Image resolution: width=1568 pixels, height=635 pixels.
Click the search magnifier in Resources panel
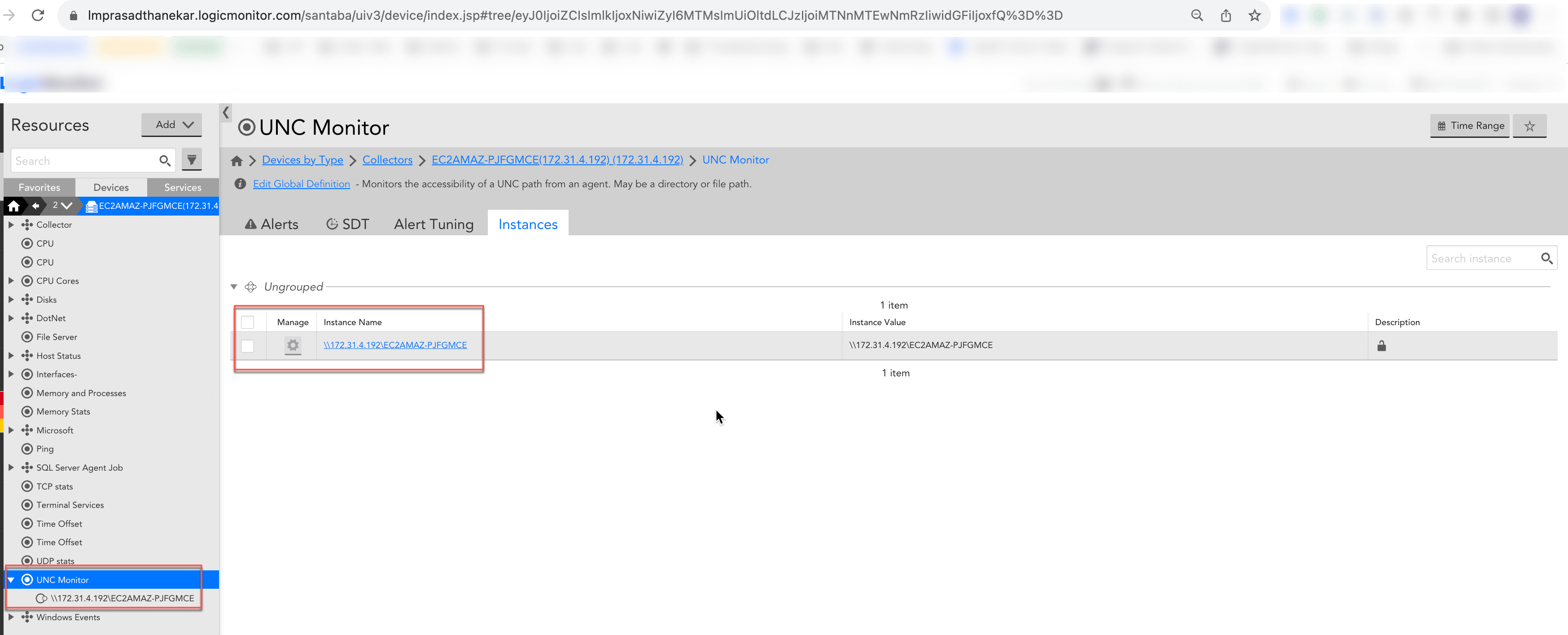(x=164, y=161)
